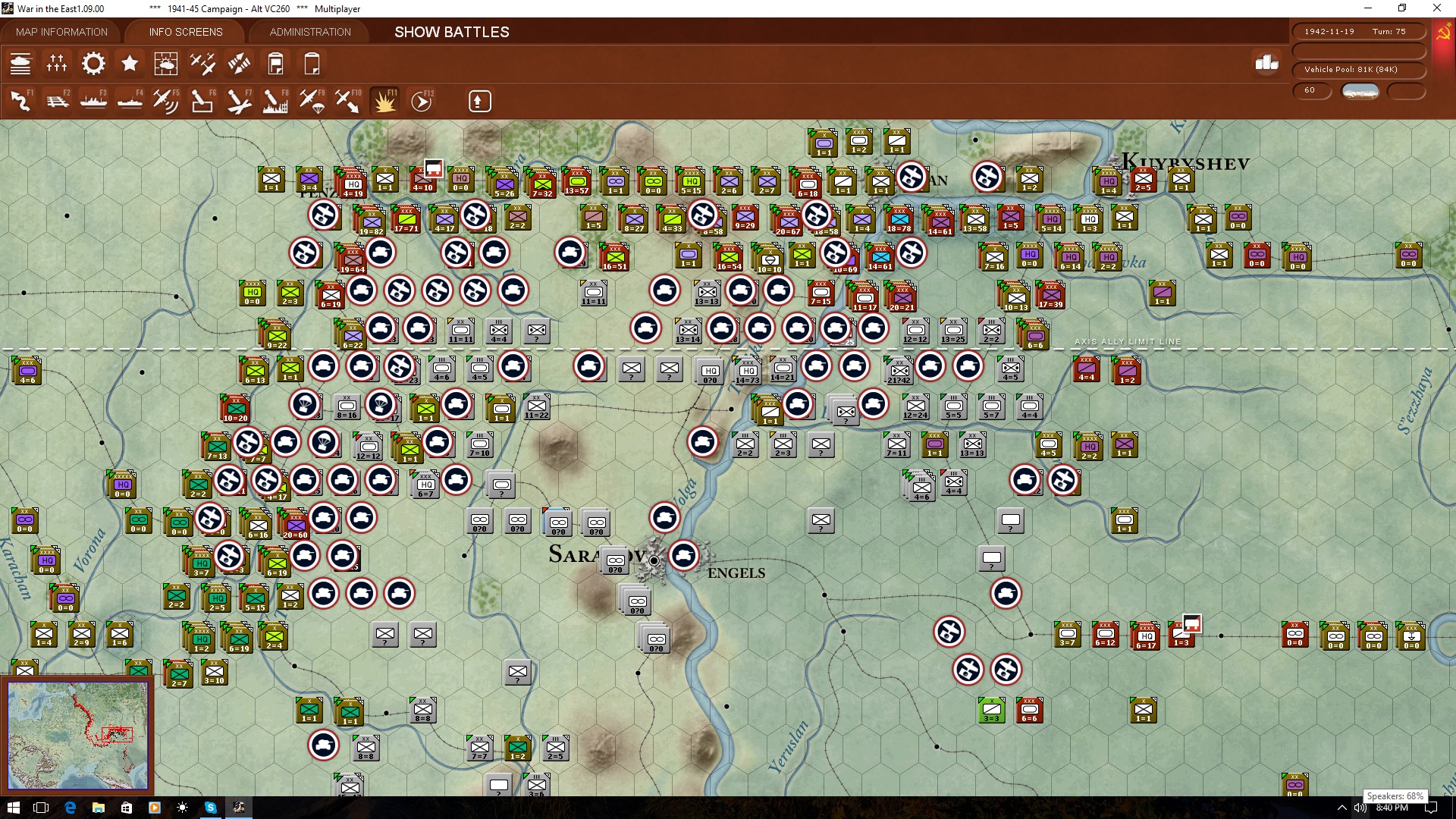Open Microsoft Edge from taskbar
The image size is (1456, 819).
[70, 808]
